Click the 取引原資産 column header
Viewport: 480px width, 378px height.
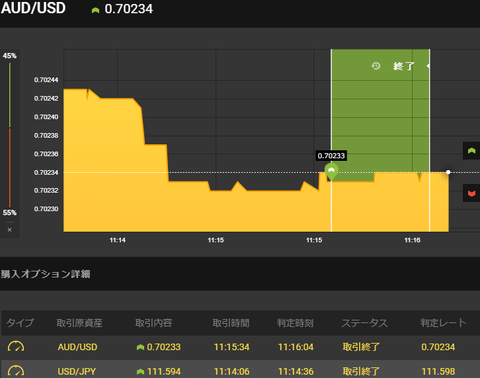click(79, 323)
